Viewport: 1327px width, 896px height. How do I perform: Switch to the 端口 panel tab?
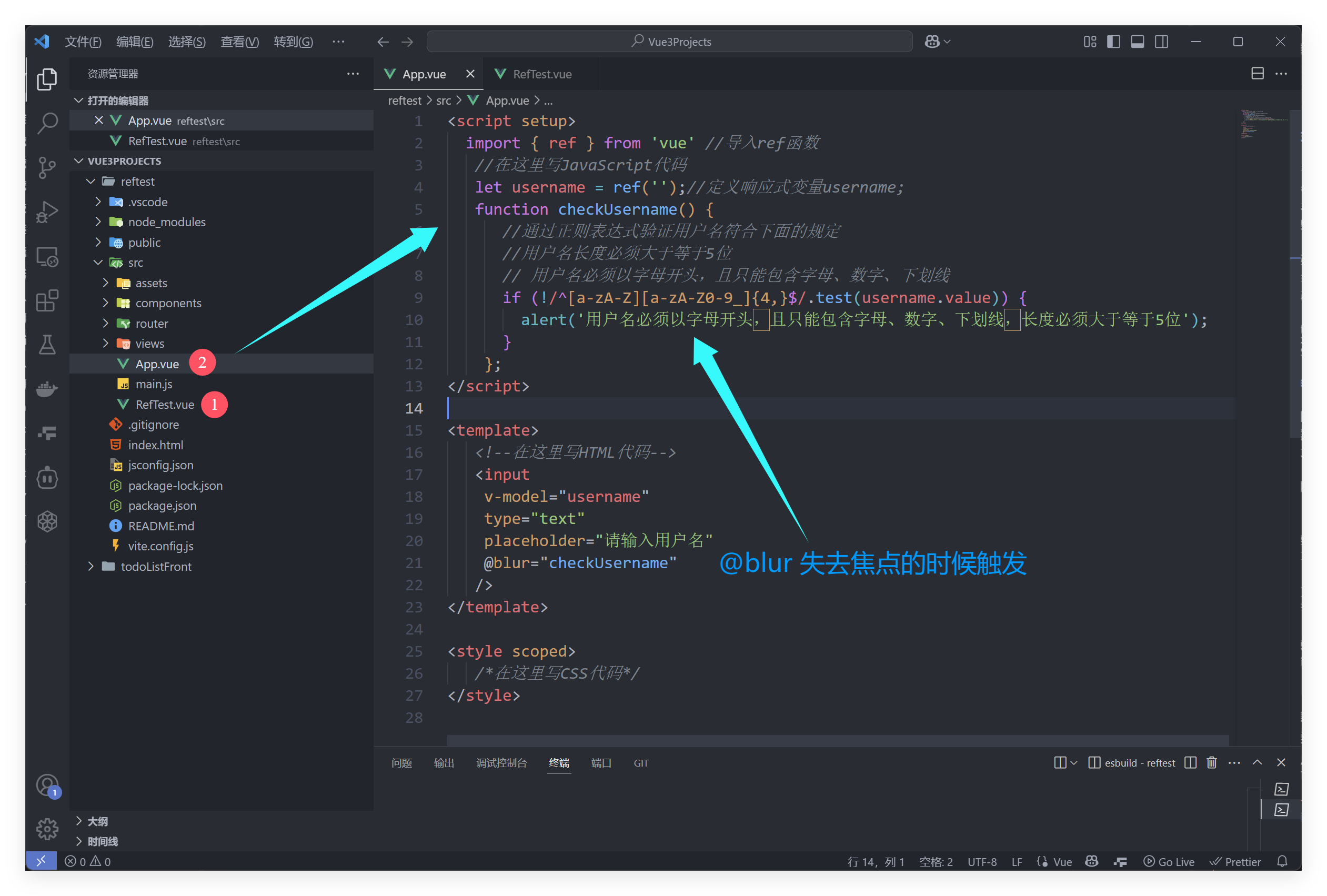coord(601,763)
